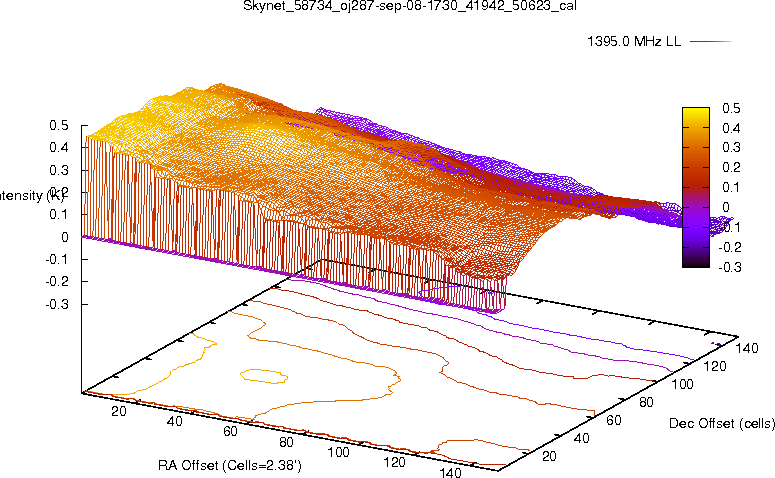The image size is (775, 478).
Task: Click the vertical color bar gradient
Action: [x=695, y=187]
